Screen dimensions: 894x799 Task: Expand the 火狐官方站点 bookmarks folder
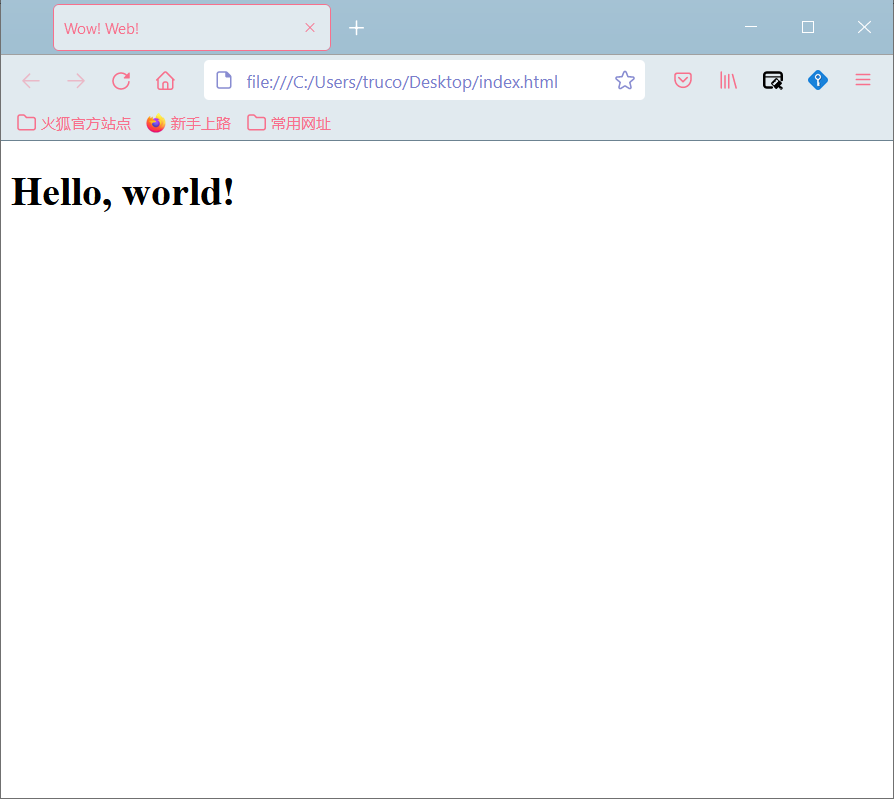[74, 123]
